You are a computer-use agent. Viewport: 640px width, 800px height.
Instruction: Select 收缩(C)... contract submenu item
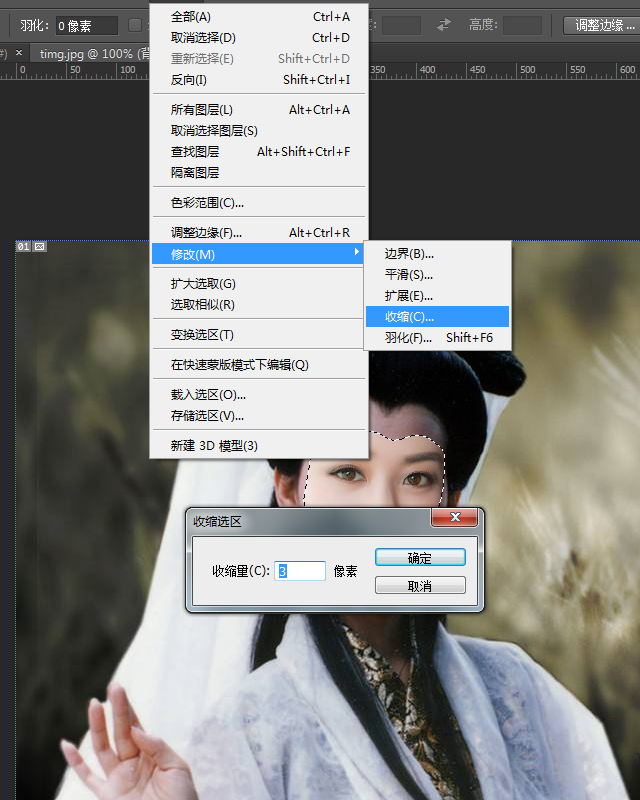(x=437, y=316)
